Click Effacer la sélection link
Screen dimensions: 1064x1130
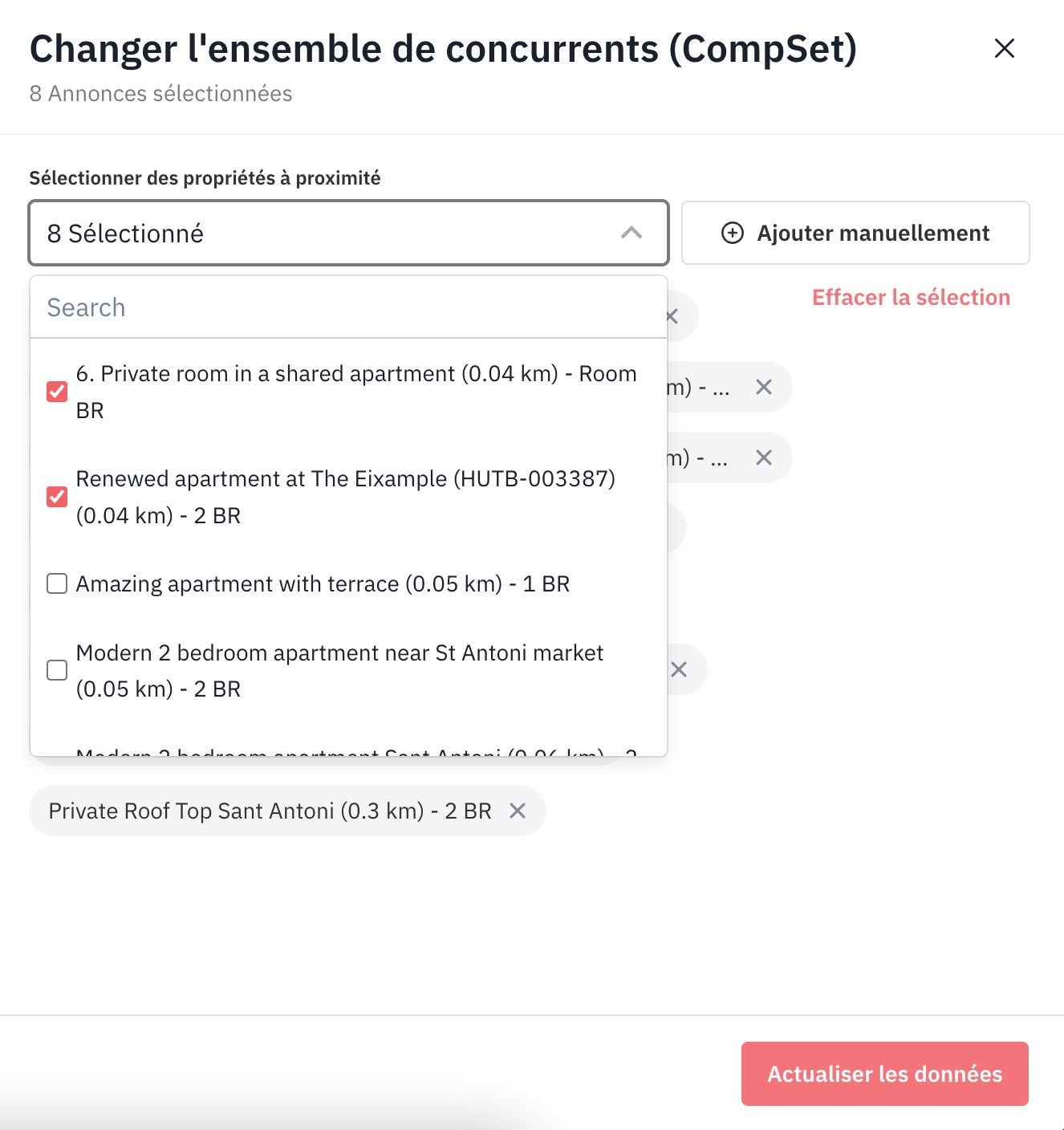tap(911, 298)
